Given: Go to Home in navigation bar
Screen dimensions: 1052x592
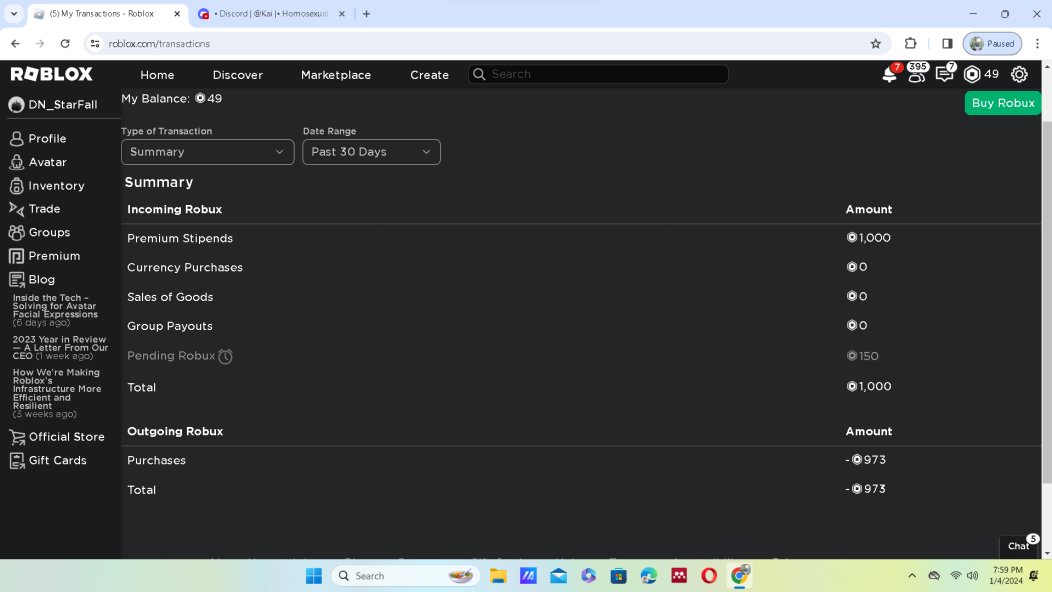Looking at the screenshot, I should pos(157,75).
